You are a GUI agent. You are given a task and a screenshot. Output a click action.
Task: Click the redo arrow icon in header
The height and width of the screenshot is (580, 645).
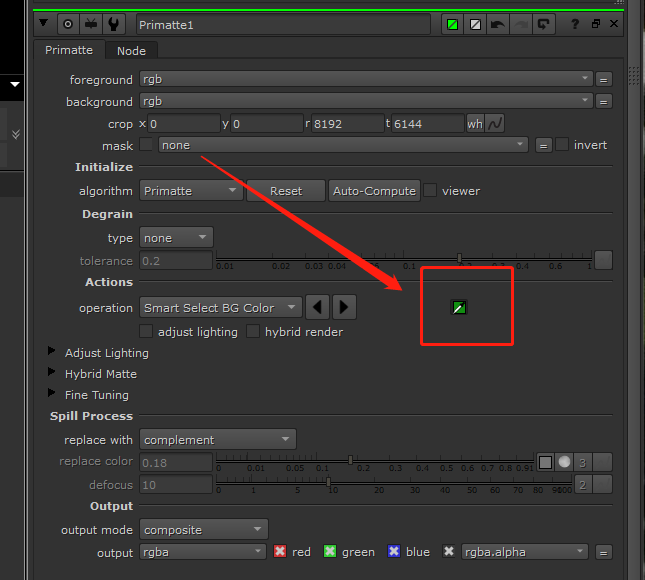click(521, 25)
